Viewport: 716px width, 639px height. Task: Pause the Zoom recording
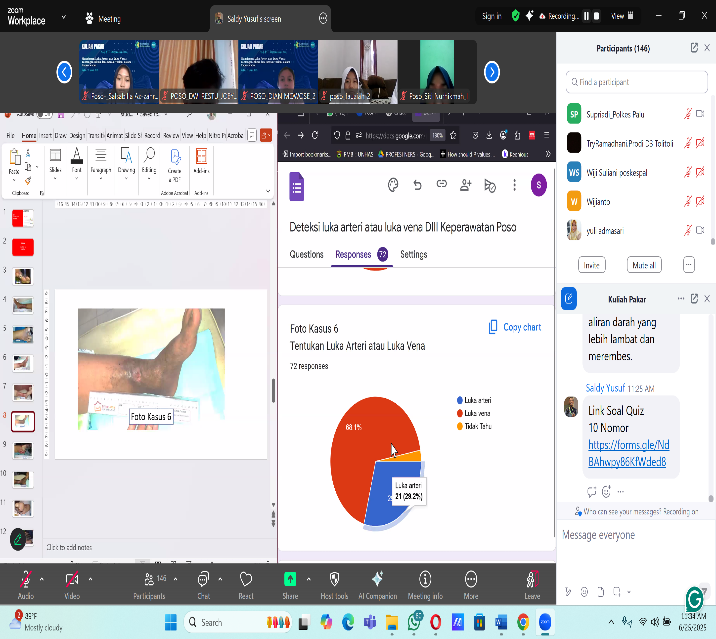(x=586, y=16)
